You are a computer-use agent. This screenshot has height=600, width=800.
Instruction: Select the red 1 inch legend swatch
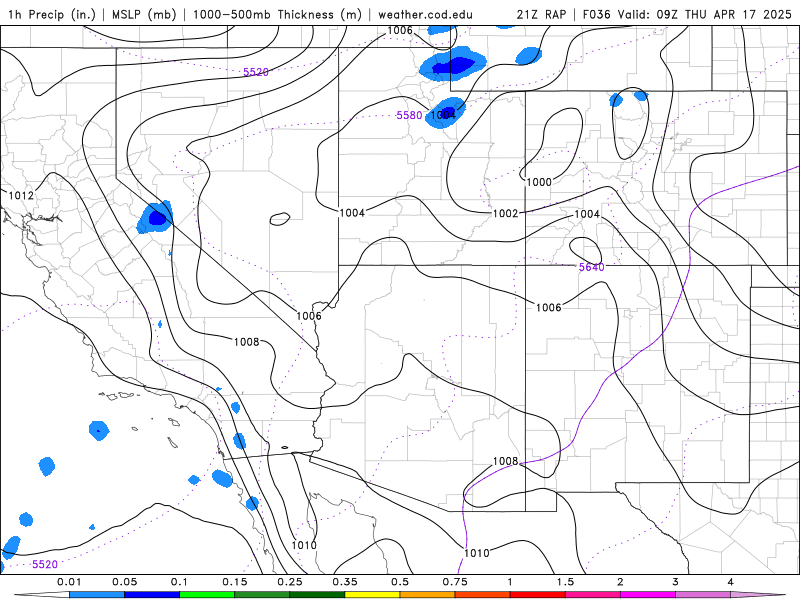[538, 595]
